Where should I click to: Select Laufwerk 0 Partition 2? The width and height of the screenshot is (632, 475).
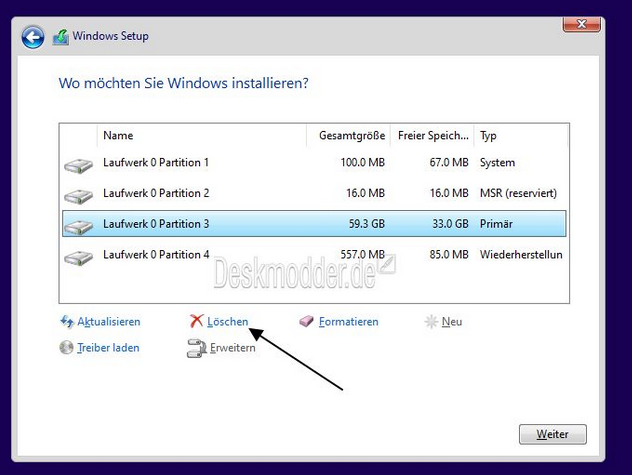click(x=314, y=193)
